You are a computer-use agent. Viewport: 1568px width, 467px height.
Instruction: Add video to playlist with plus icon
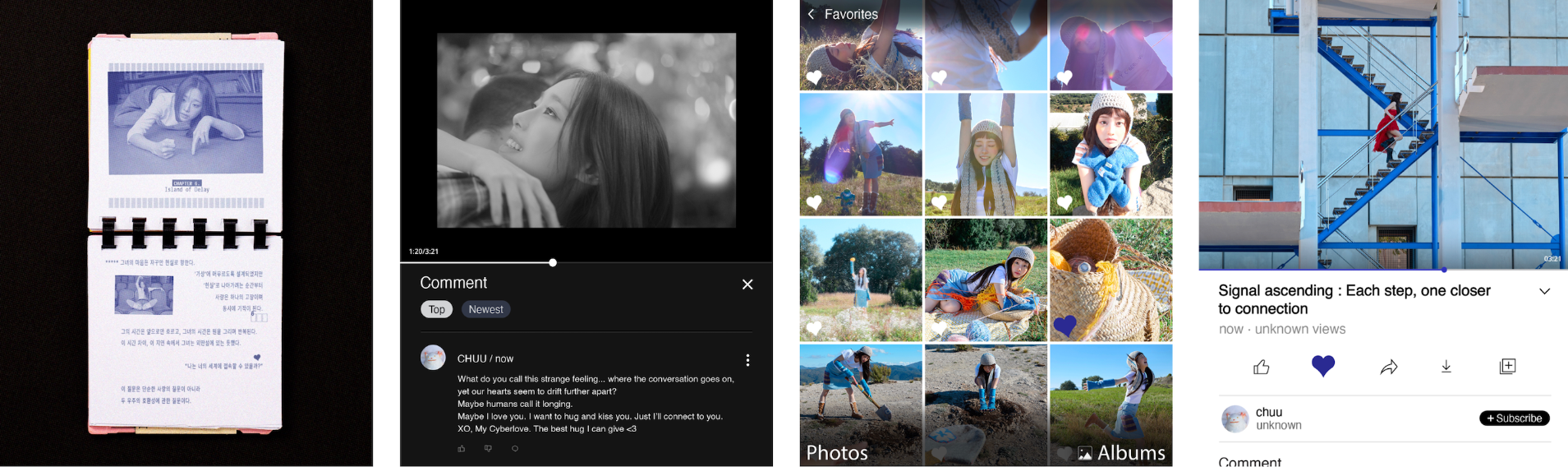click(1507, 367)
